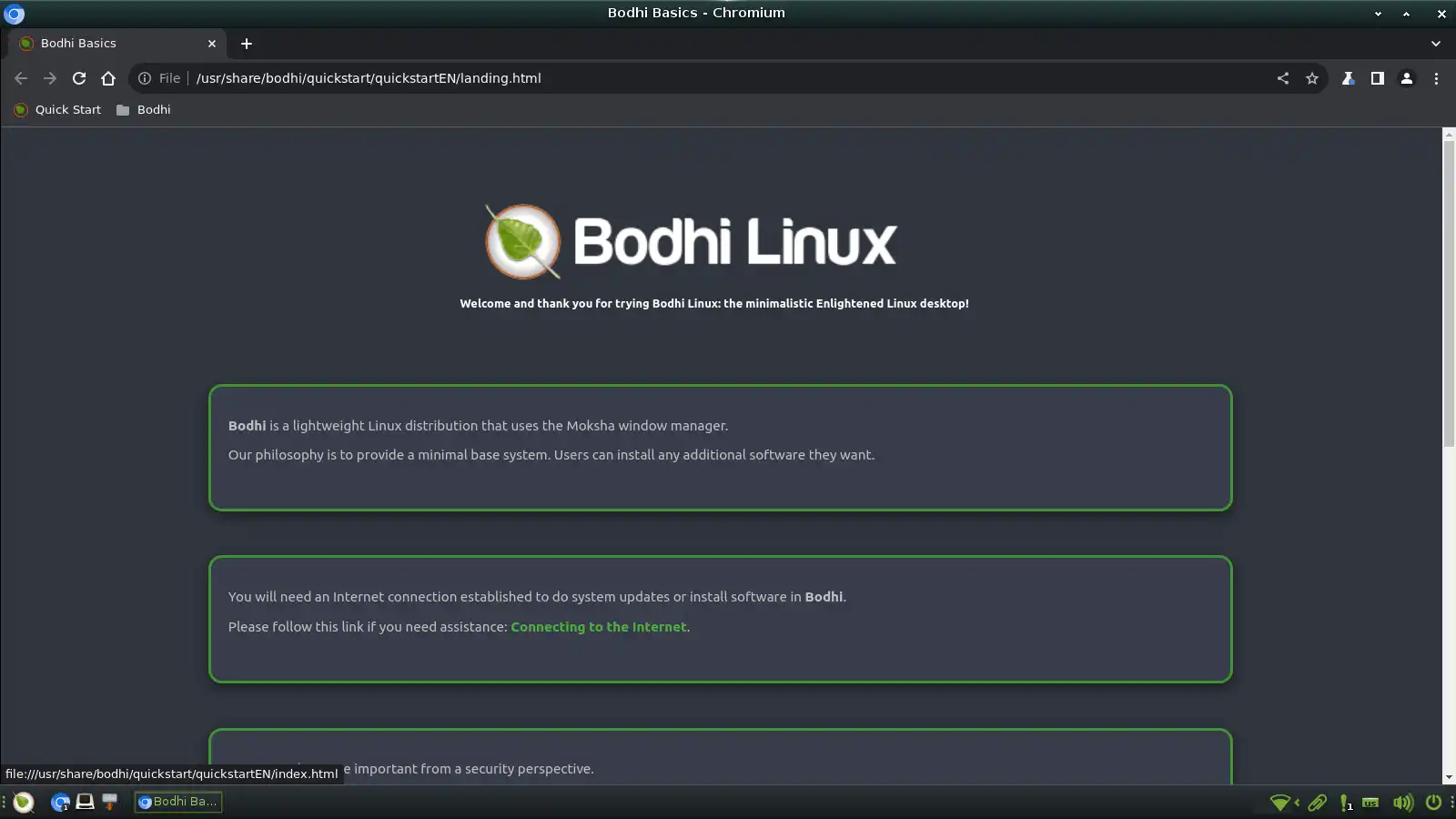Open the Bodhi bookmarks folder
Screen dimensions: 1456x819
pos(144,109)
